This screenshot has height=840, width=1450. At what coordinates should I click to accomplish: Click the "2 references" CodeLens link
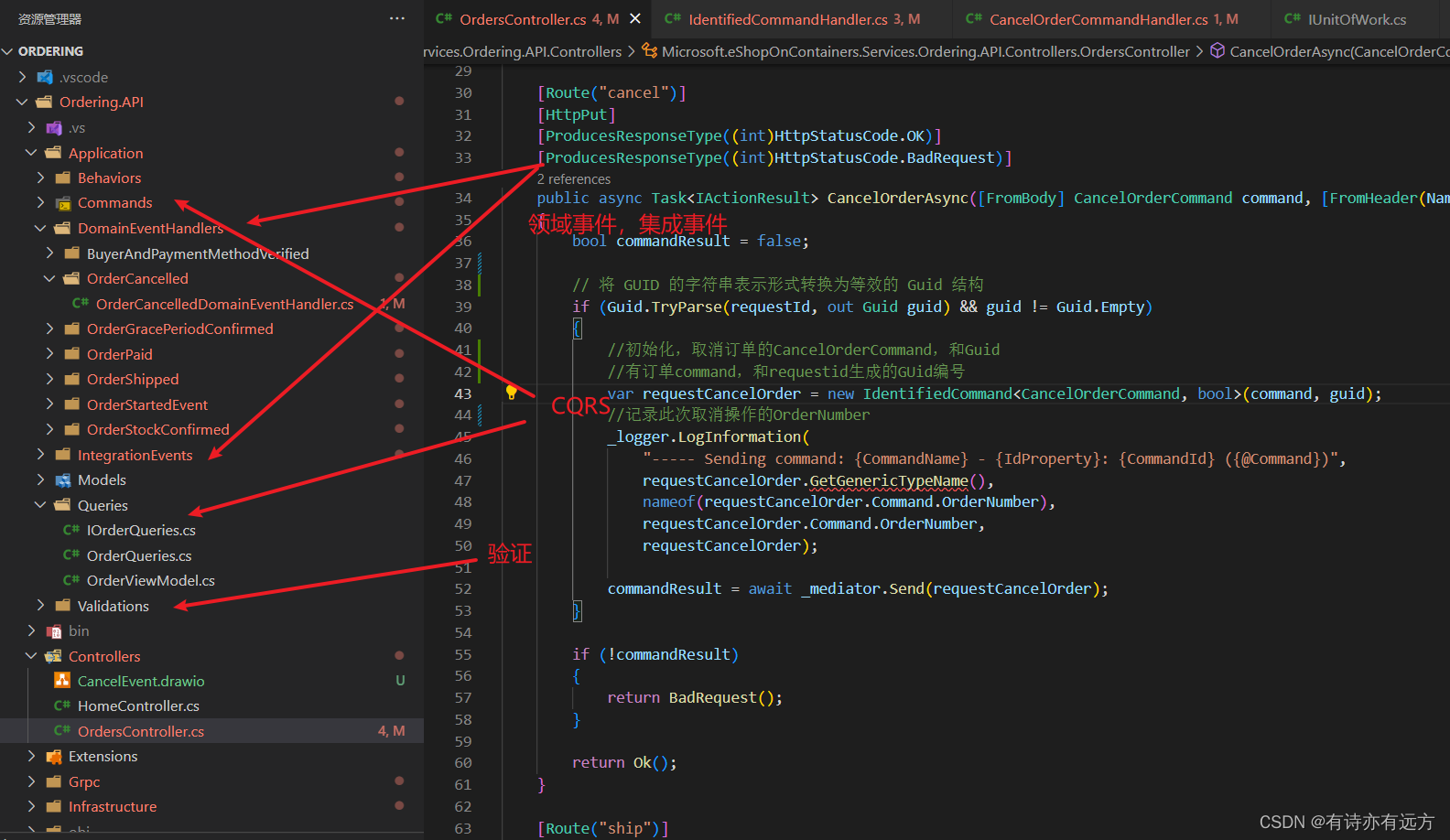pyautogui.click(x=573, y=179)
